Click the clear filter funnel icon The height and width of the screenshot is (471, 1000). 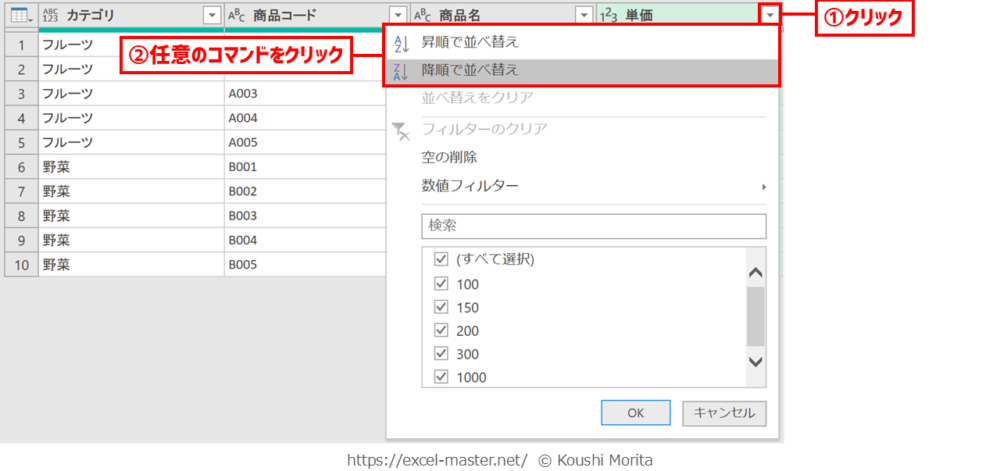coord(402,130)
